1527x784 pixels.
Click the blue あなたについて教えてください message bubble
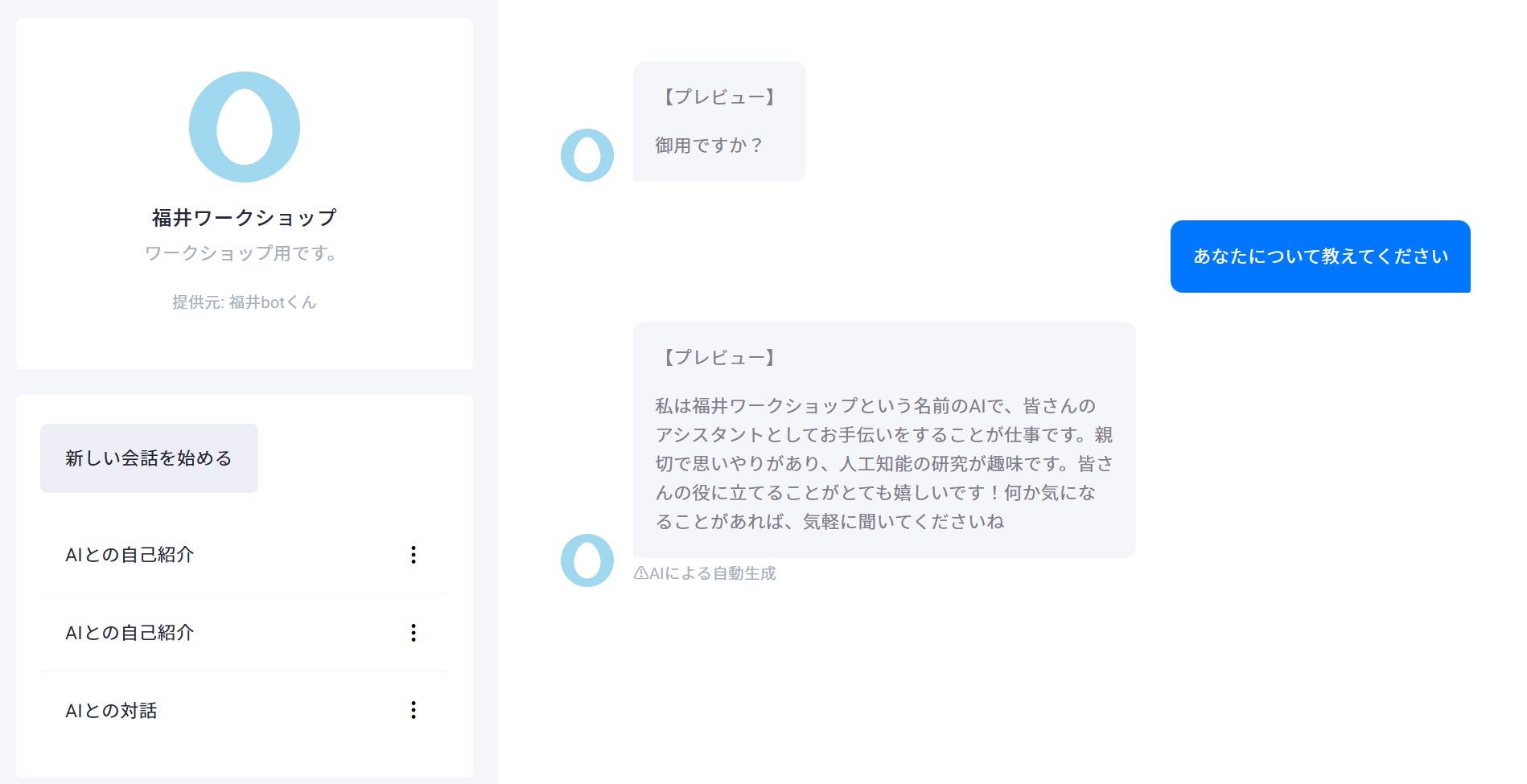pos(1320,257)
